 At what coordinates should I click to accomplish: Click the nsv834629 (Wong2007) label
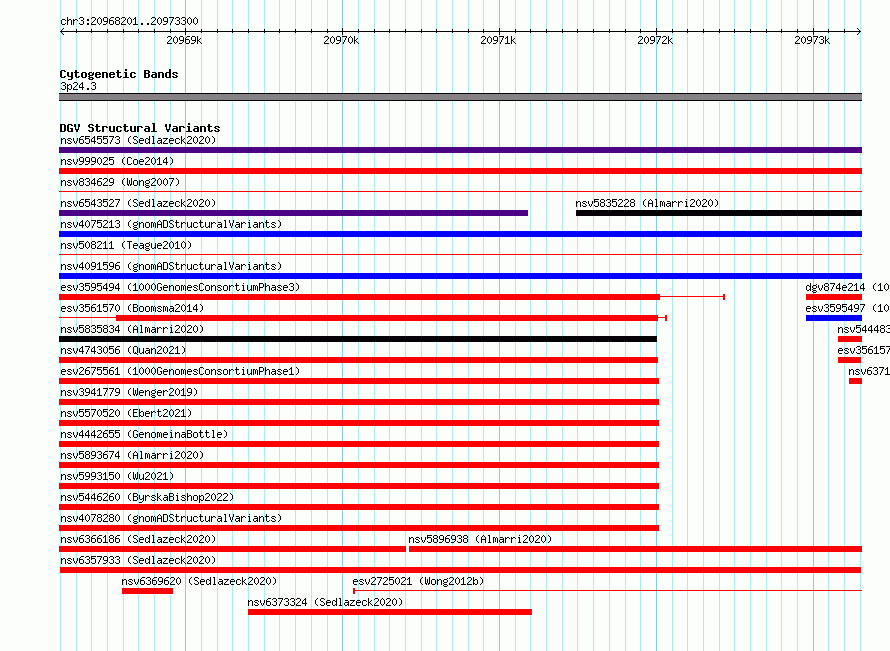[x=120, y=182]
